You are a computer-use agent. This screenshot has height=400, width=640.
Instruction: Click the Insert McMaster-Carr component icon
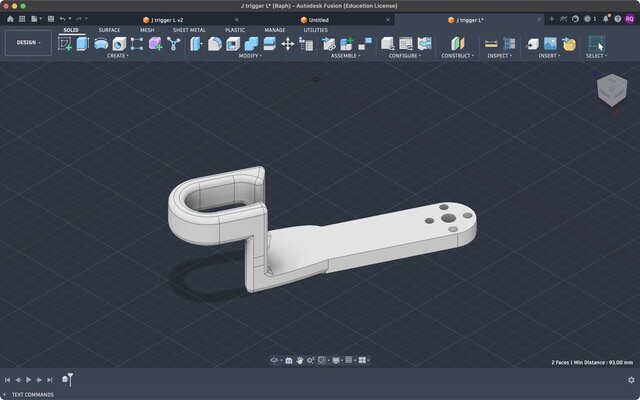(x=569, y=44)
